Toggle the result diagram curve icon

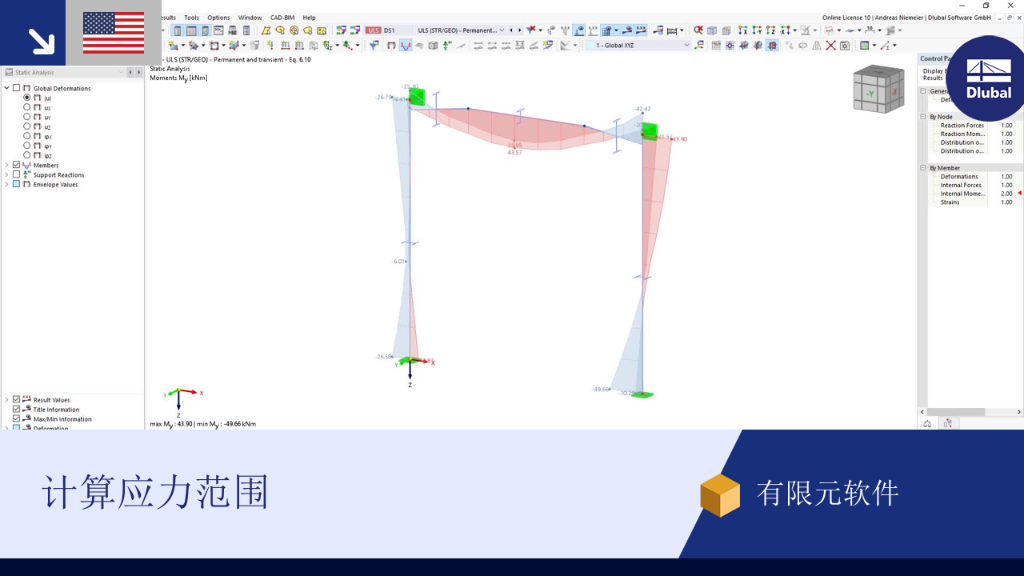point(406,45)
